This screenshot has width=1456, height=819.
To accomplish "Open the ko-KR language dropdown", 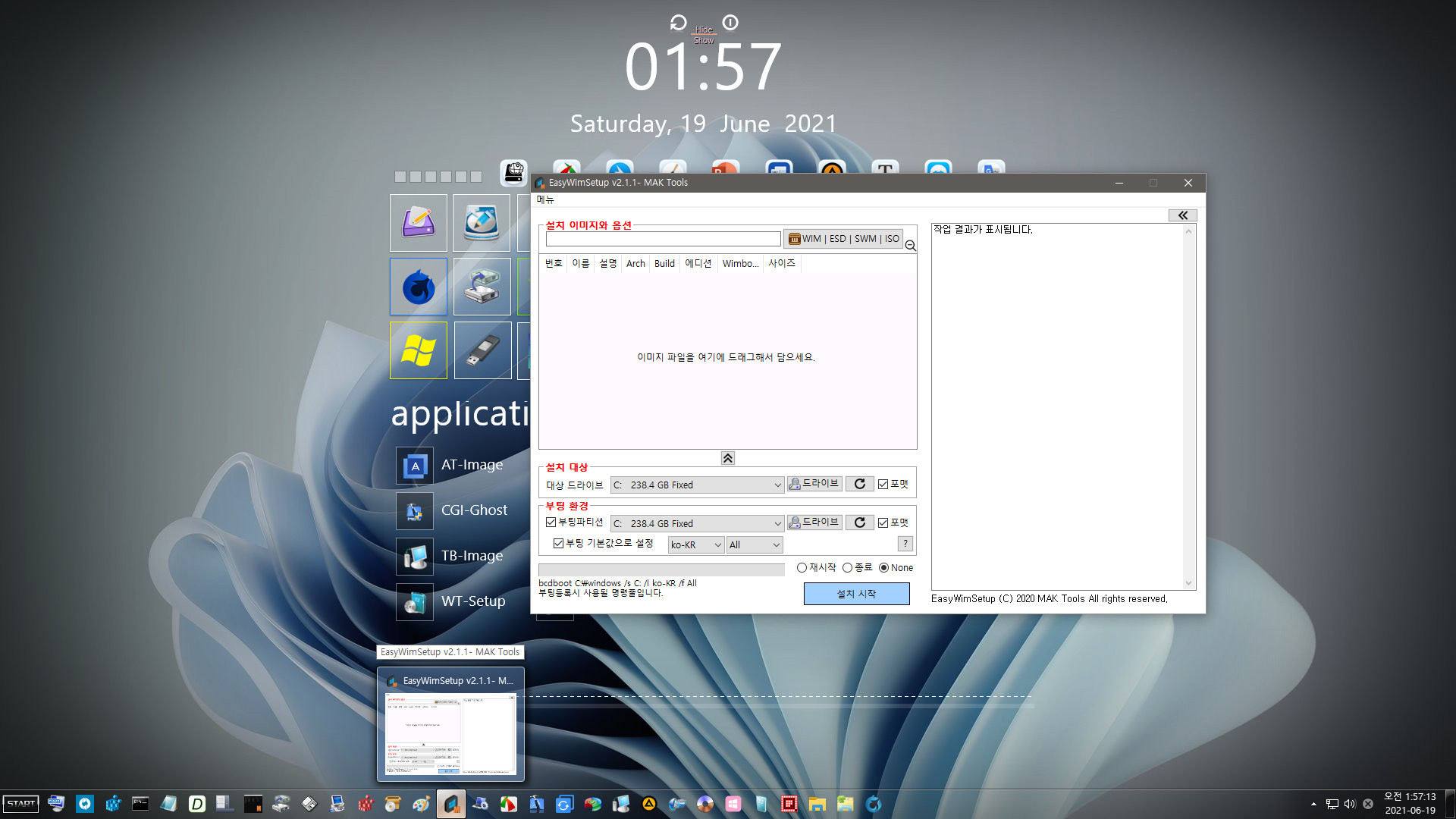I will coord(695,544).
